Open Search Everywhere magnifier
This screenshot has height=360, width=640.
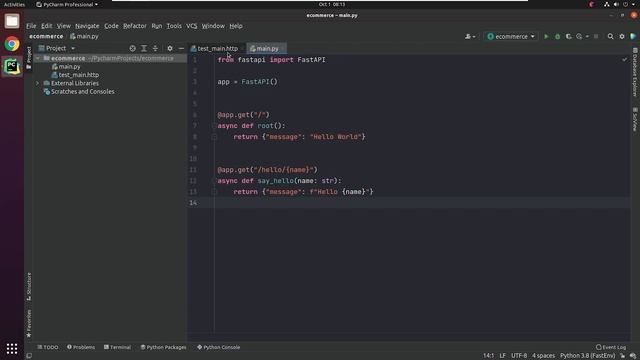click(610, 36)
